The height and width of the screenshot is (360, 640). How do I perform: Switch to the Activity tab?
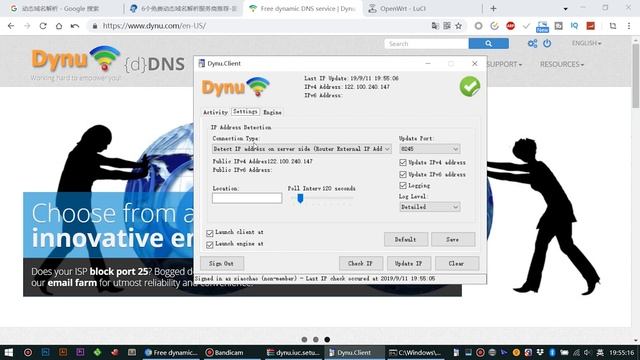pyautogui.click(x=215, y=112)
